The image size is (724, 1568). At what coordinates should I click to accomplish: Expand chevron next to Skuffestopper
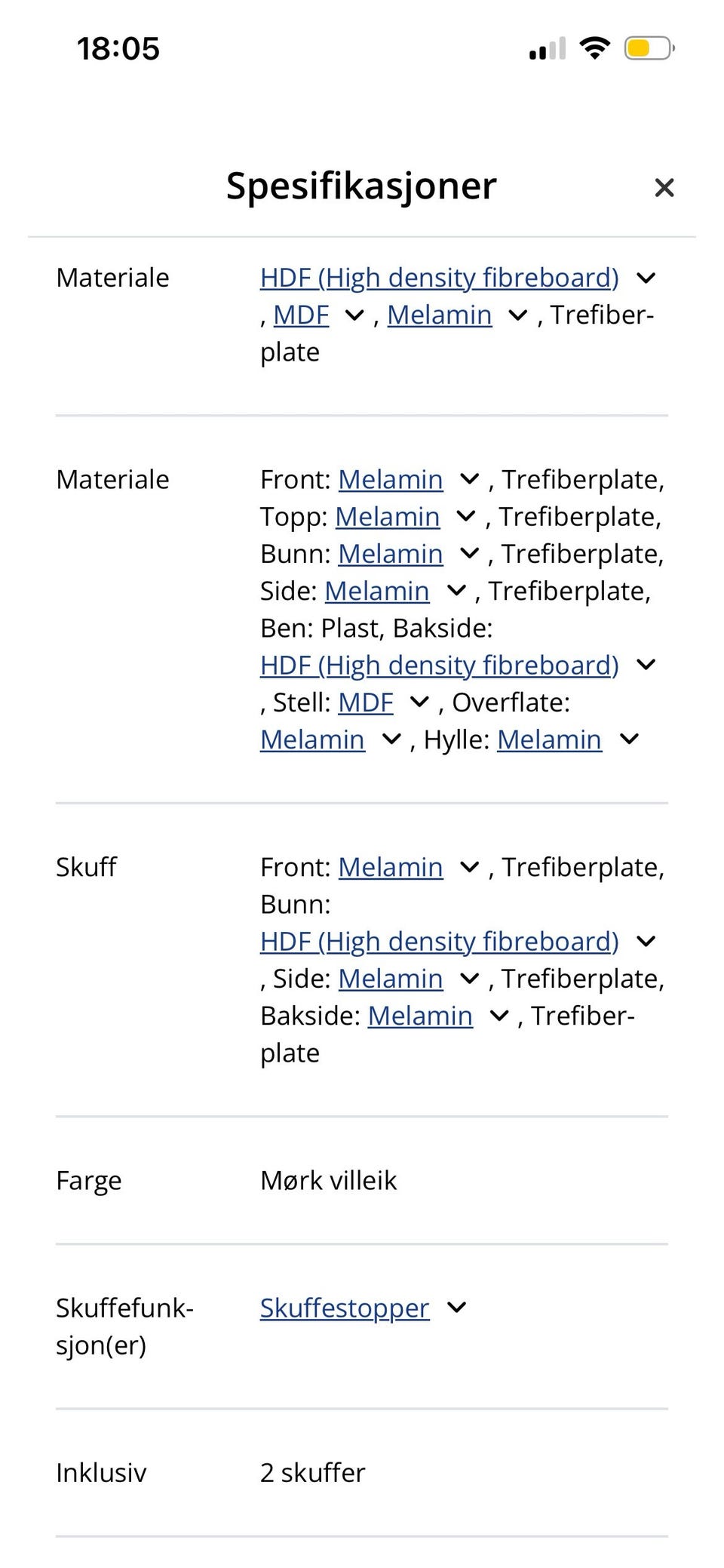point(456,1307)
